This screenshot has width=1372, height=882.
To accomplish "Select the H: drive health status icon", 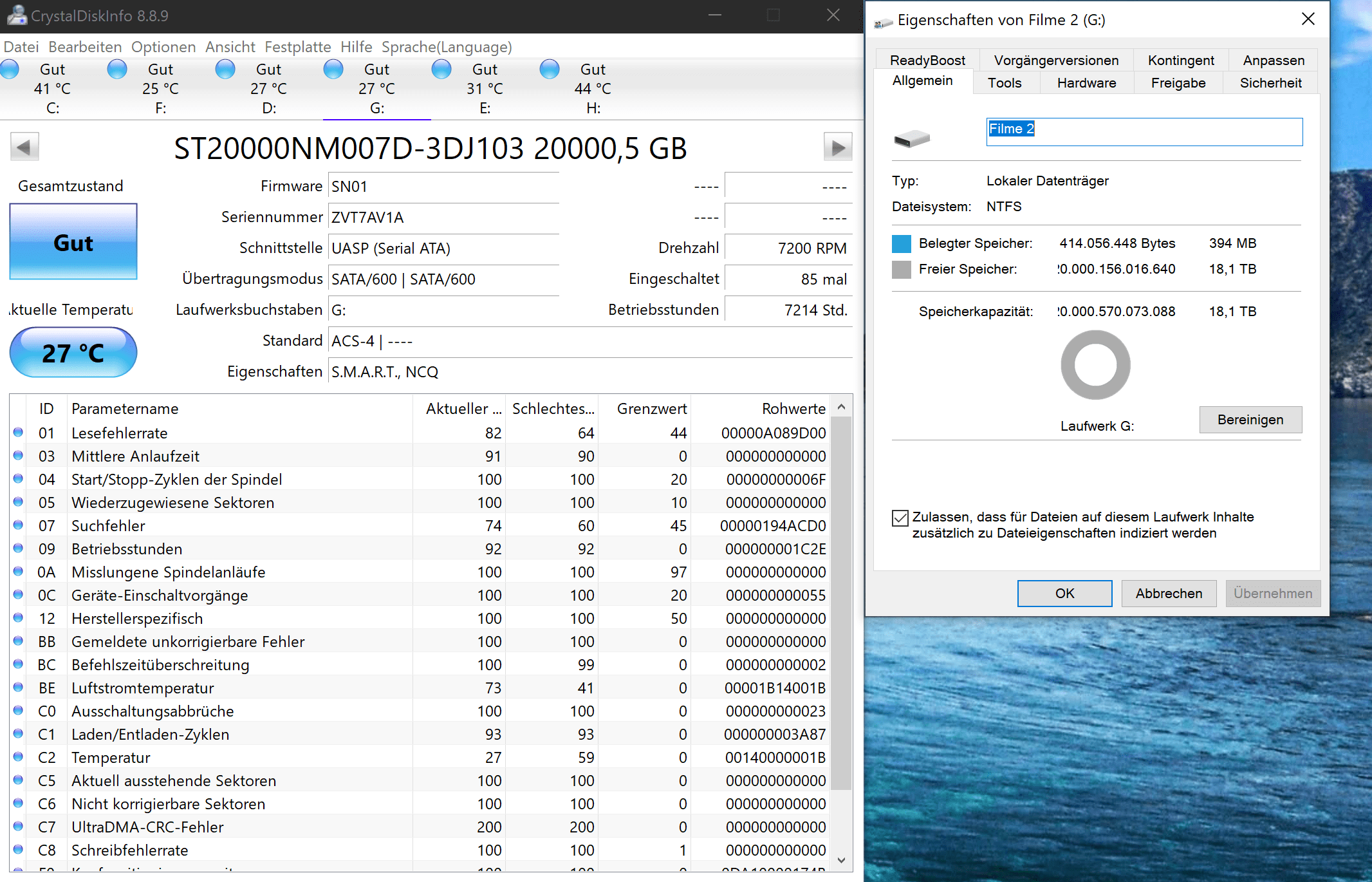I will (x=550, y=69).
